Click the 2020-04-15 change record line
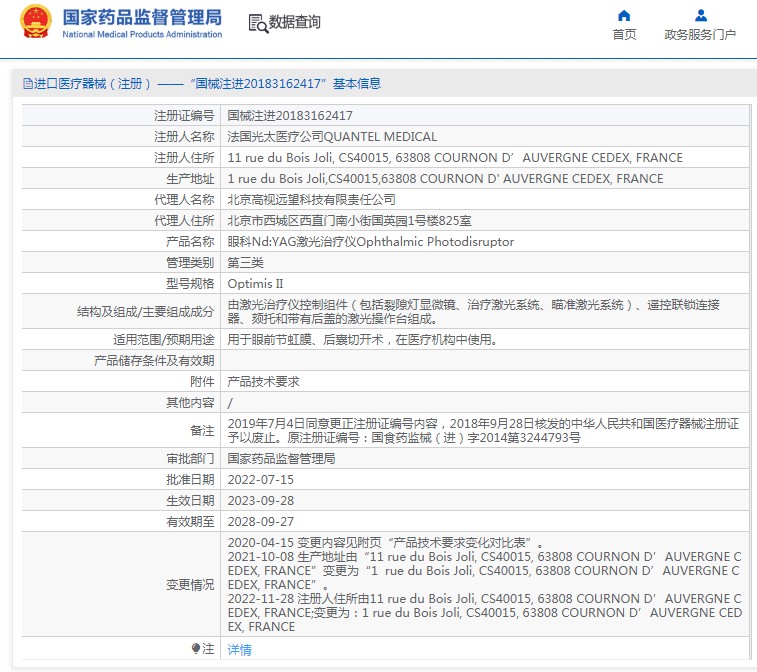Image resolution: width=757 pixels, height=672 pixels. [x=385, y=543]
